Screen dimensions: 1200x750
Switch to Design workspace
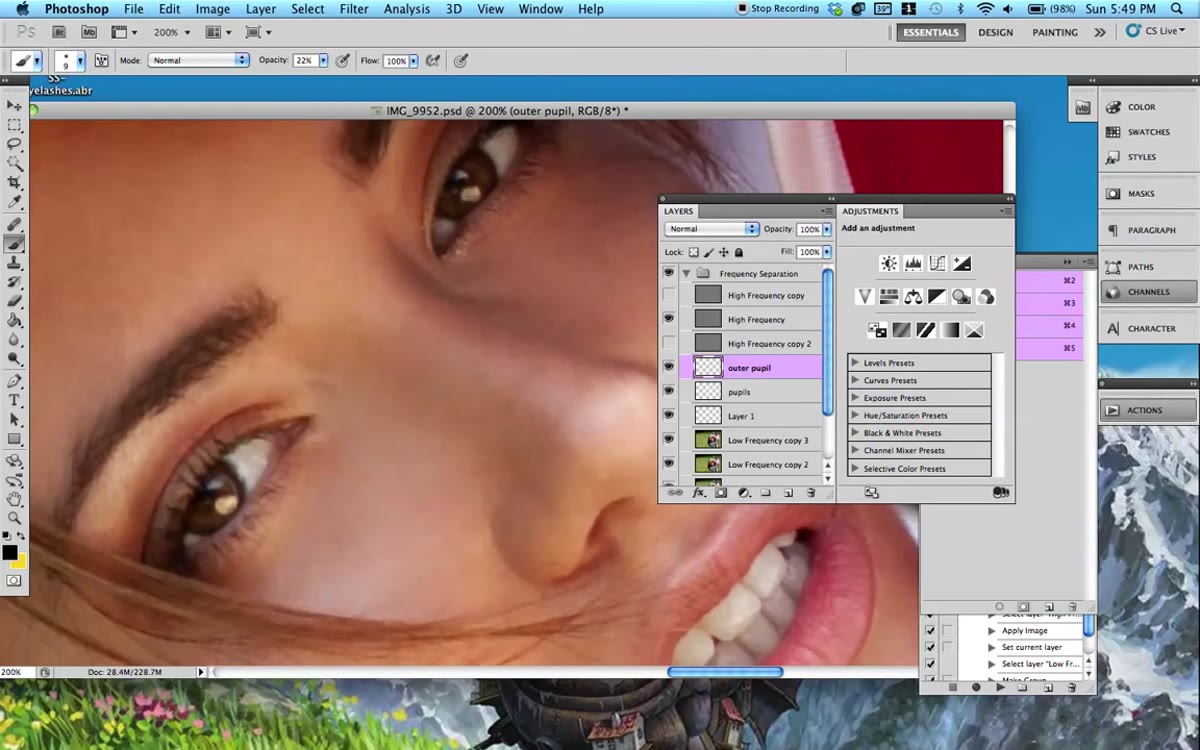point(995,32)
